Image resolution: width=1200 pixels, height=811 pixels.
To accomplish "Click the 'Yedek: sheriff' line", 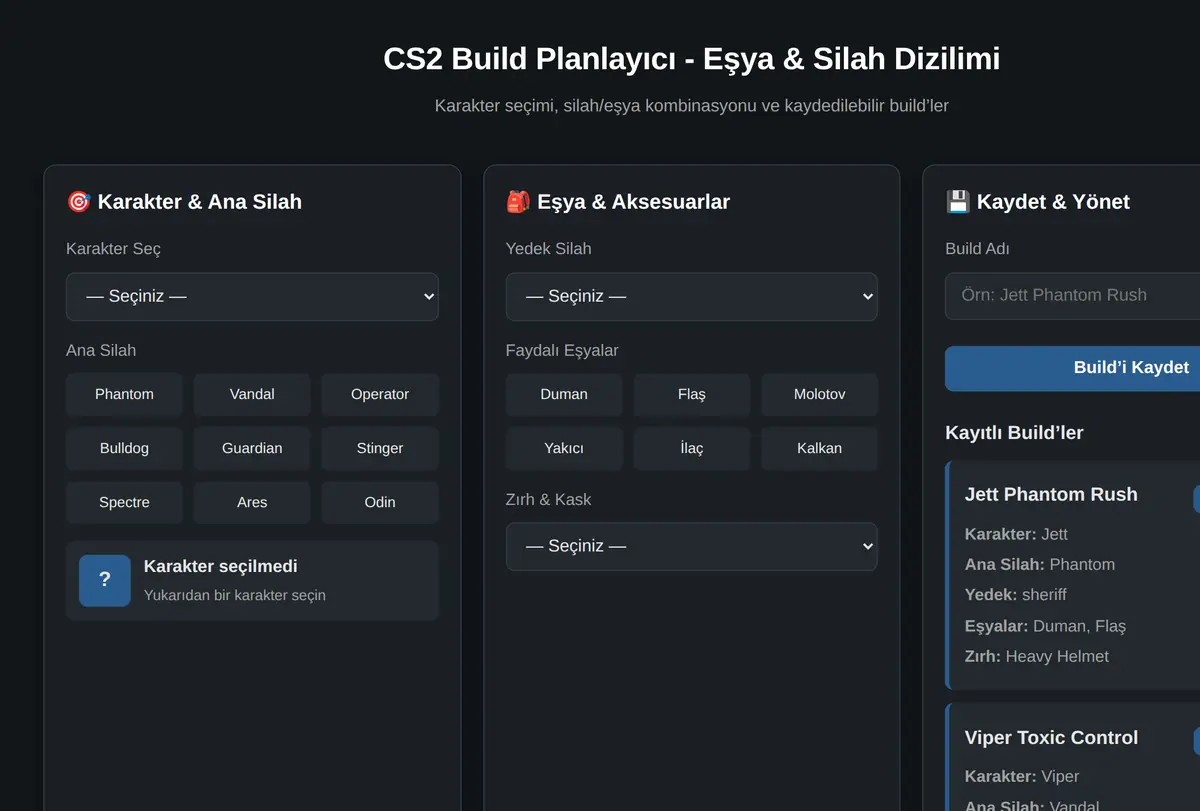I will (x=1016, y=595).
